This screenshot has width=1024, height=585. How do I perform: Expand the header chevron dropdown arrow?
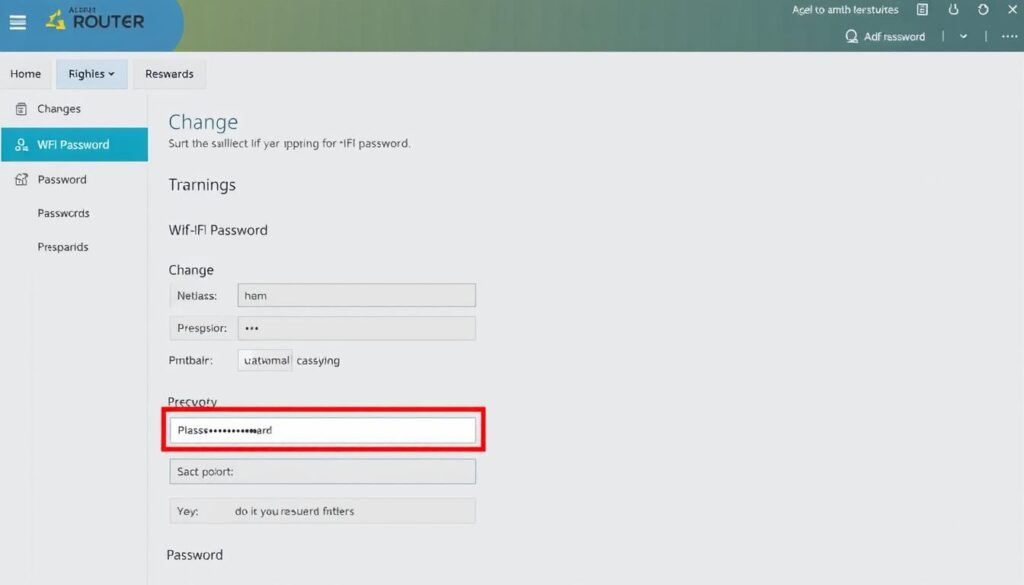[x=964, y=36]
